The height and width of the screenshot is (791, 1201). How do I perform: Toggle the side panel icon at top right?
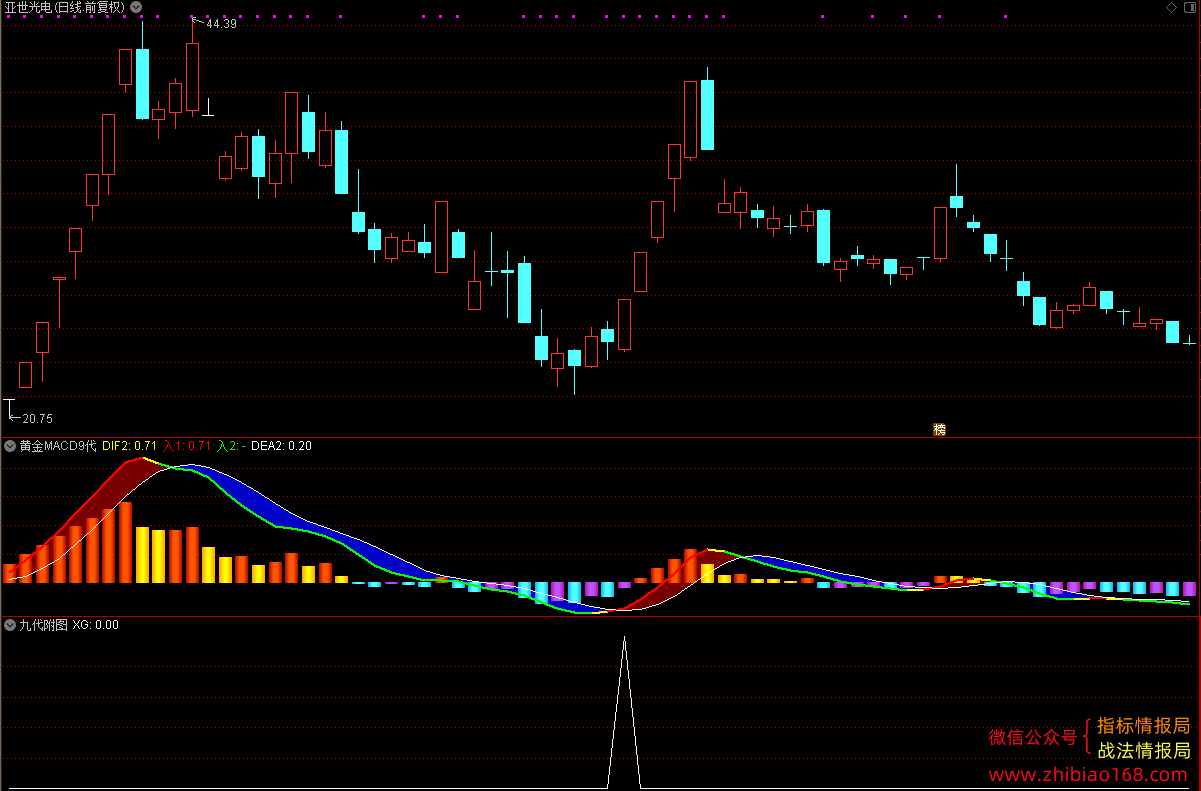click(1190, 7)
